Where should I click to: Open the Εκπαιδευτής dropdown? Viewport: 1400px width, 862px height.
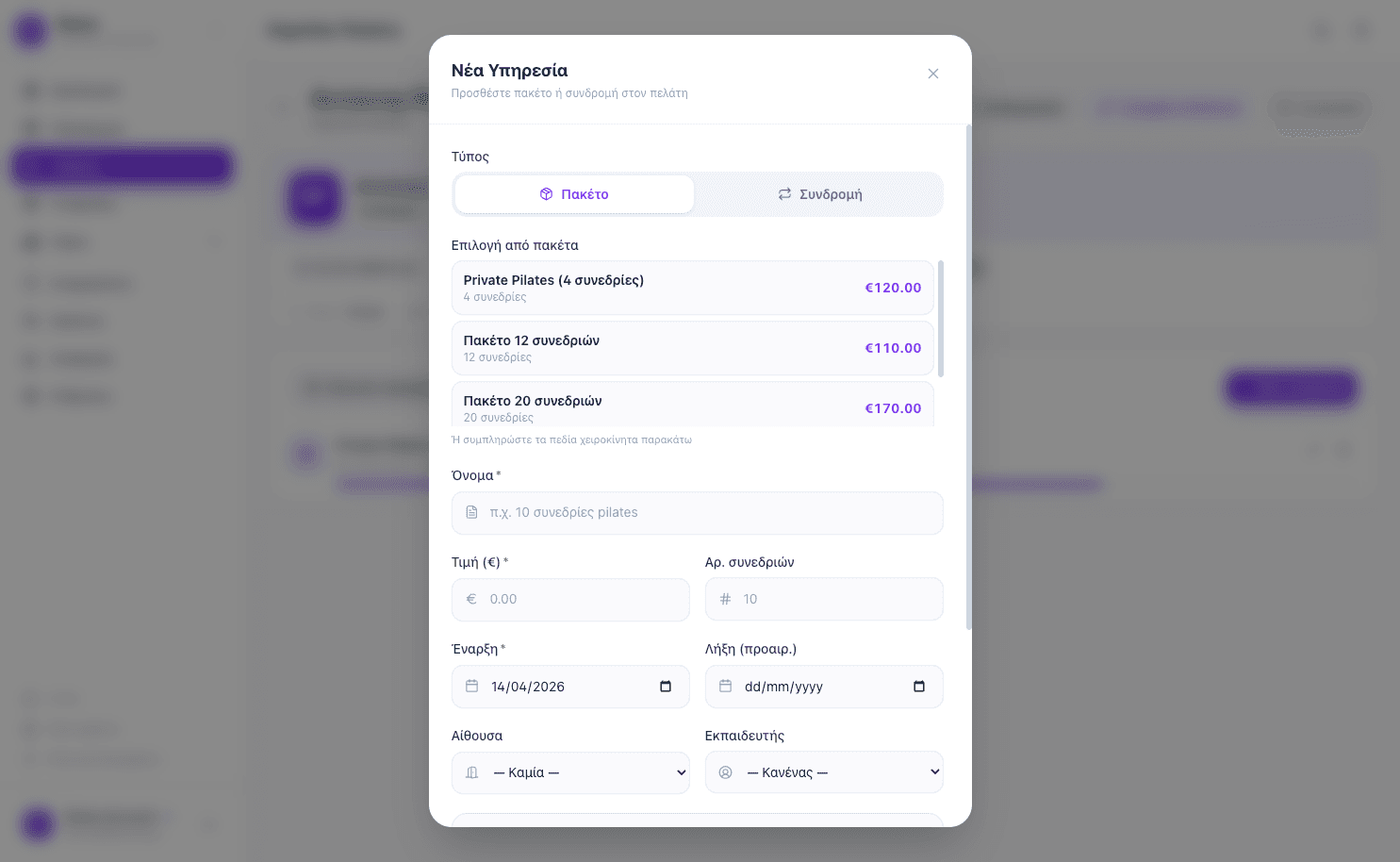click(x=824, y=772)
